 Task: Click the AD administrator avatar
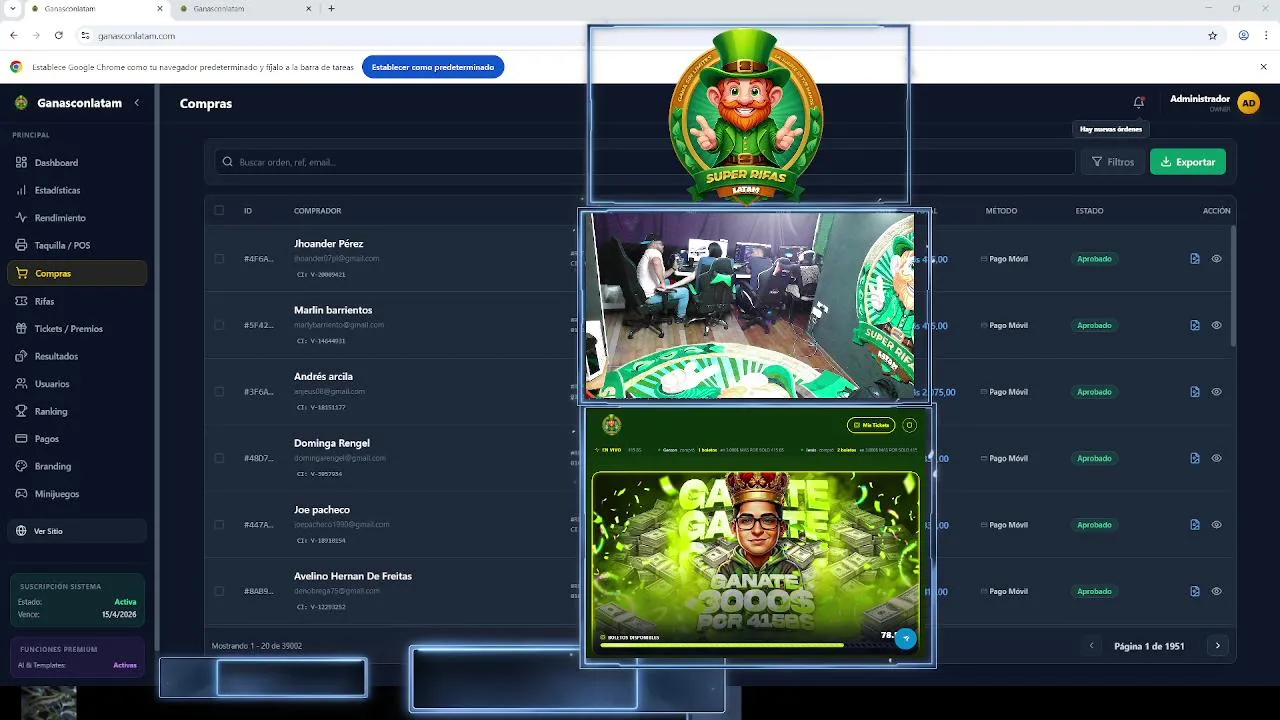[1248, 103]
